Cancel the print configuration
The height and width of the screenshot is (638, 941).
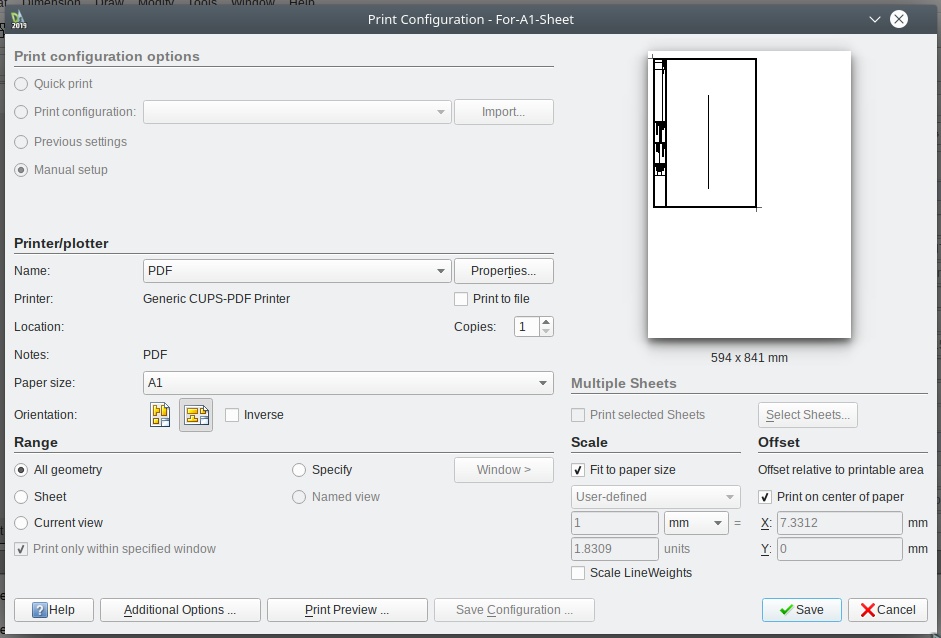[x=888, y=610]
